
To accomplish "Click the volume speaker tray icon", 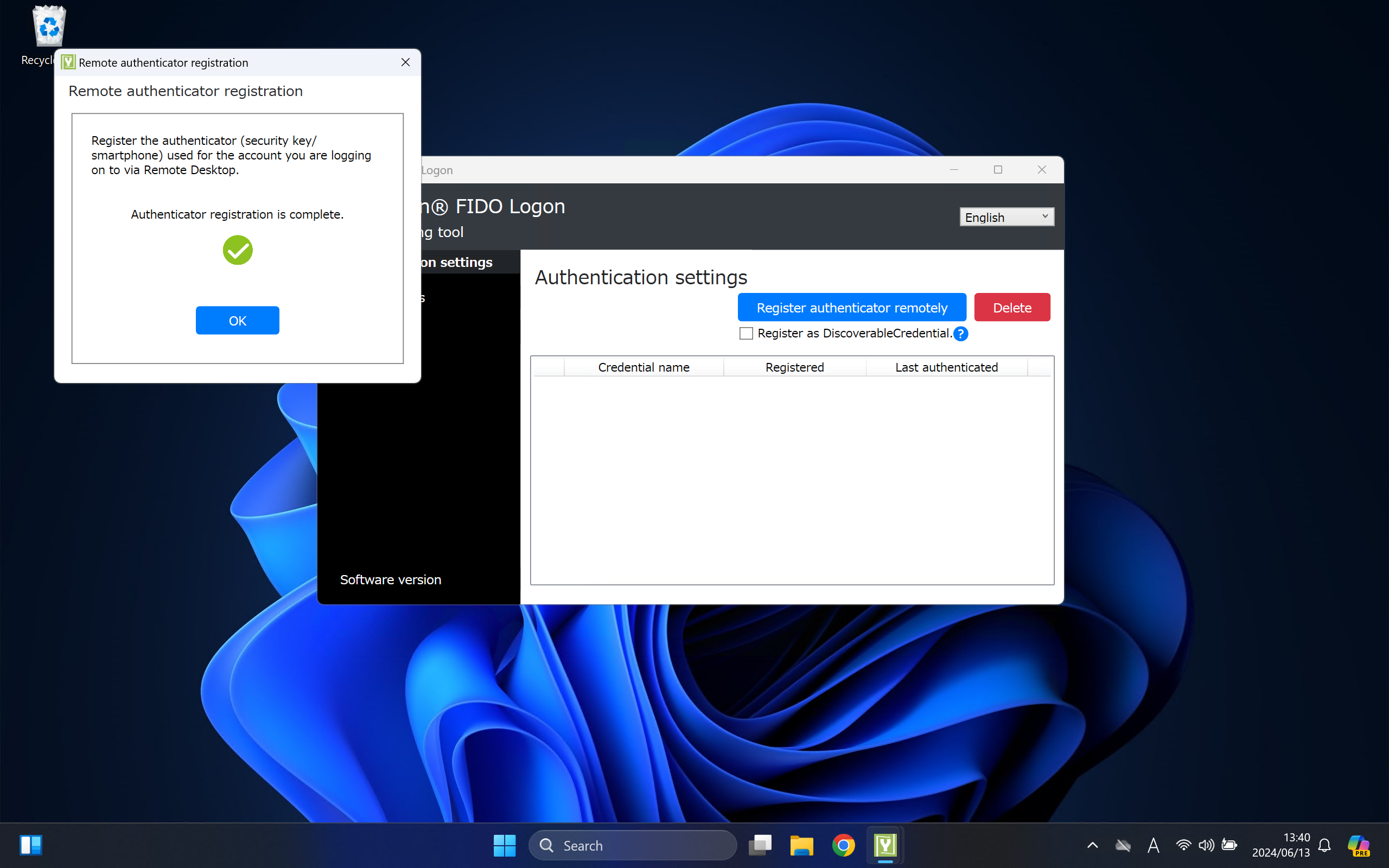I will tap(1206, 845).
